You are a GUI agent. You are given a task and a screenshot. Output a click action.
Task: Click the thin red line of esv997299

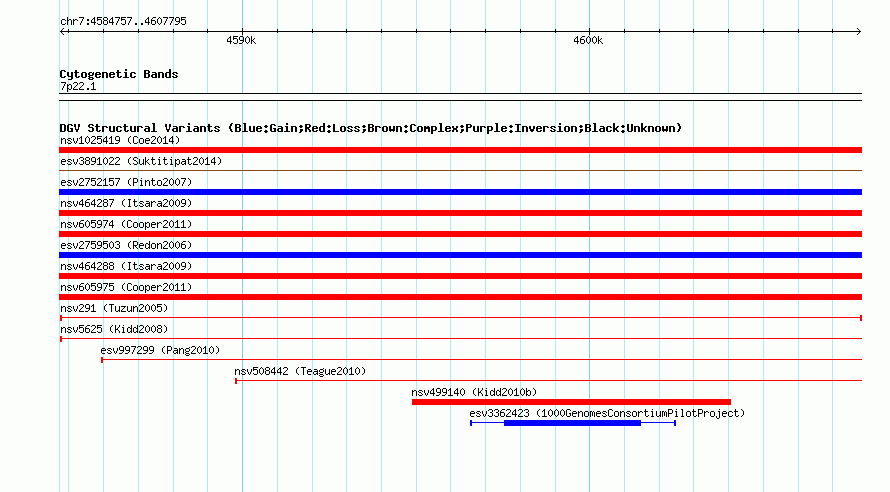[x=481, y=360]
